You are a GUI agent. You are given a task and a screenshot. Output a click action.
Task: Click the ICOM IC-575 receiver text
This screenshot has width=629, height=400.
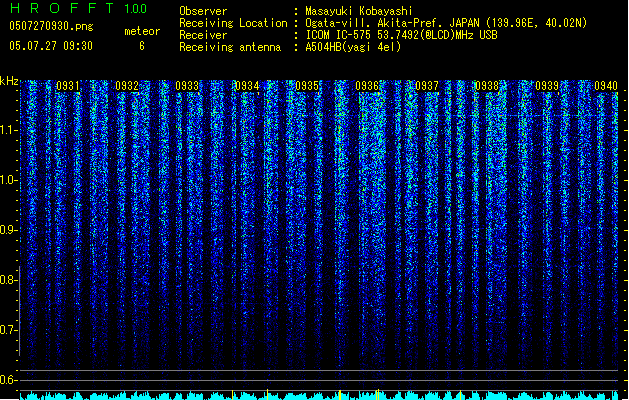click(x=401, y=35)
